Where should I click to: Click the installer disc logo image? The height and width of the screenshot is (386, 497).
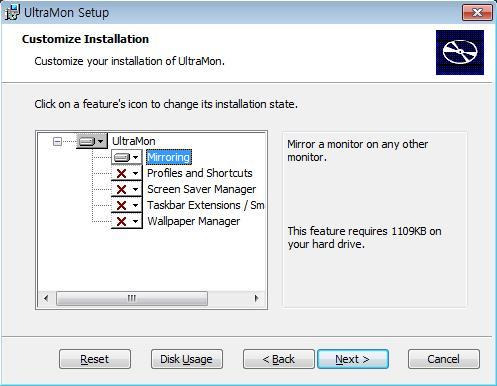460,52
